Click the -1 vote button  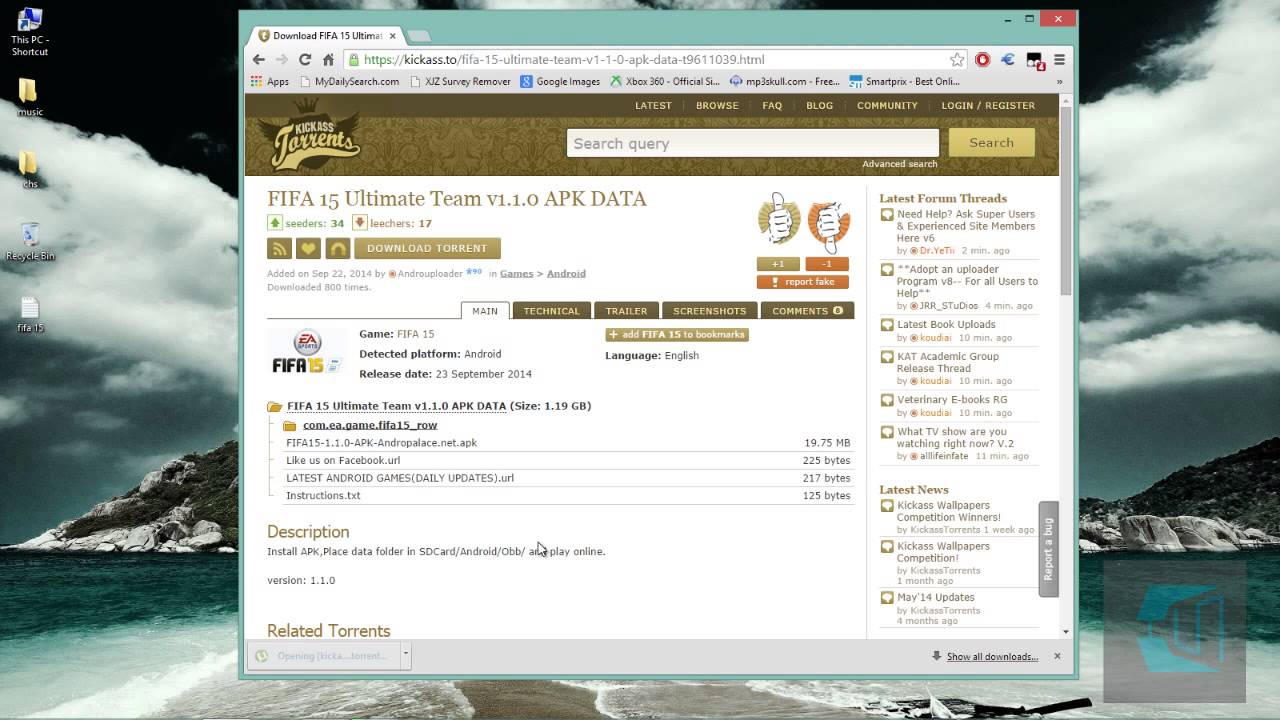coord(826,264)
